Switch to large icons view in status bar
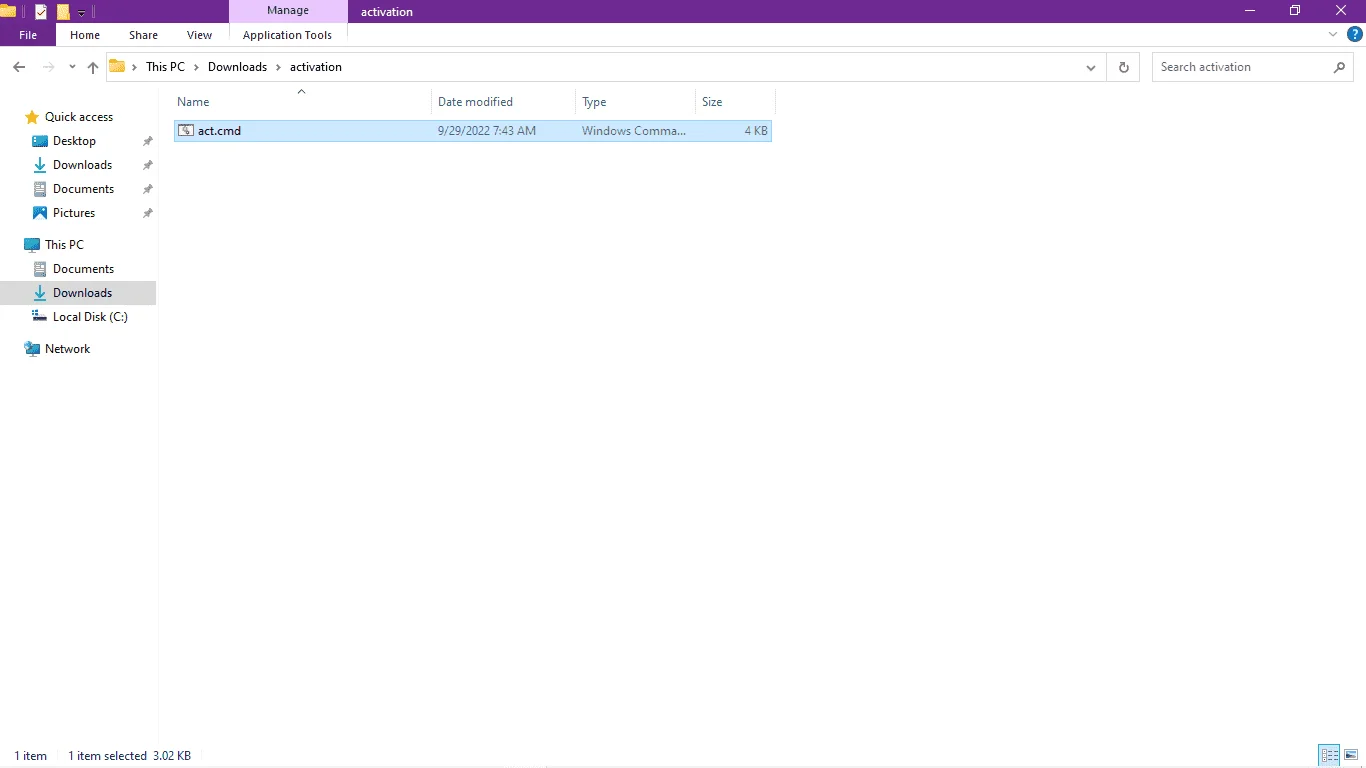Screen dimensions: 1366x768 1352,756
